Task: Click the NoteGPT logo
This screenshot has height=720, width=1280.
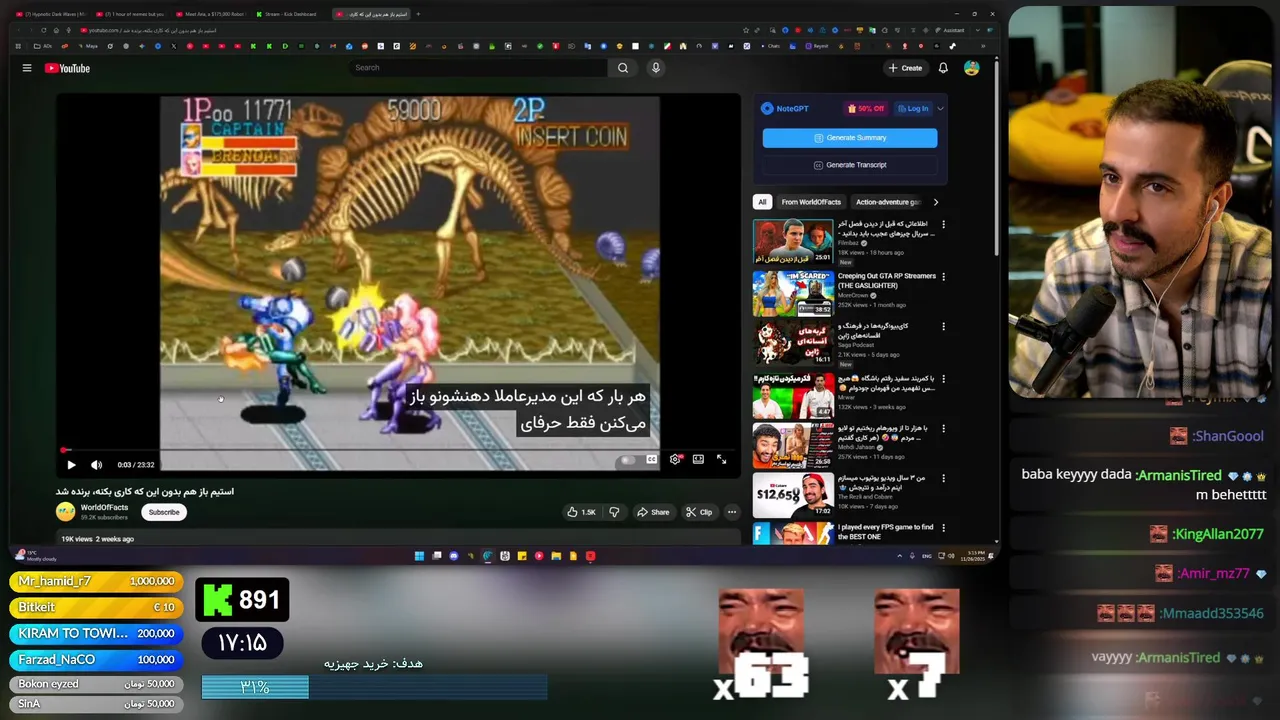Action: tap(785, 108)
